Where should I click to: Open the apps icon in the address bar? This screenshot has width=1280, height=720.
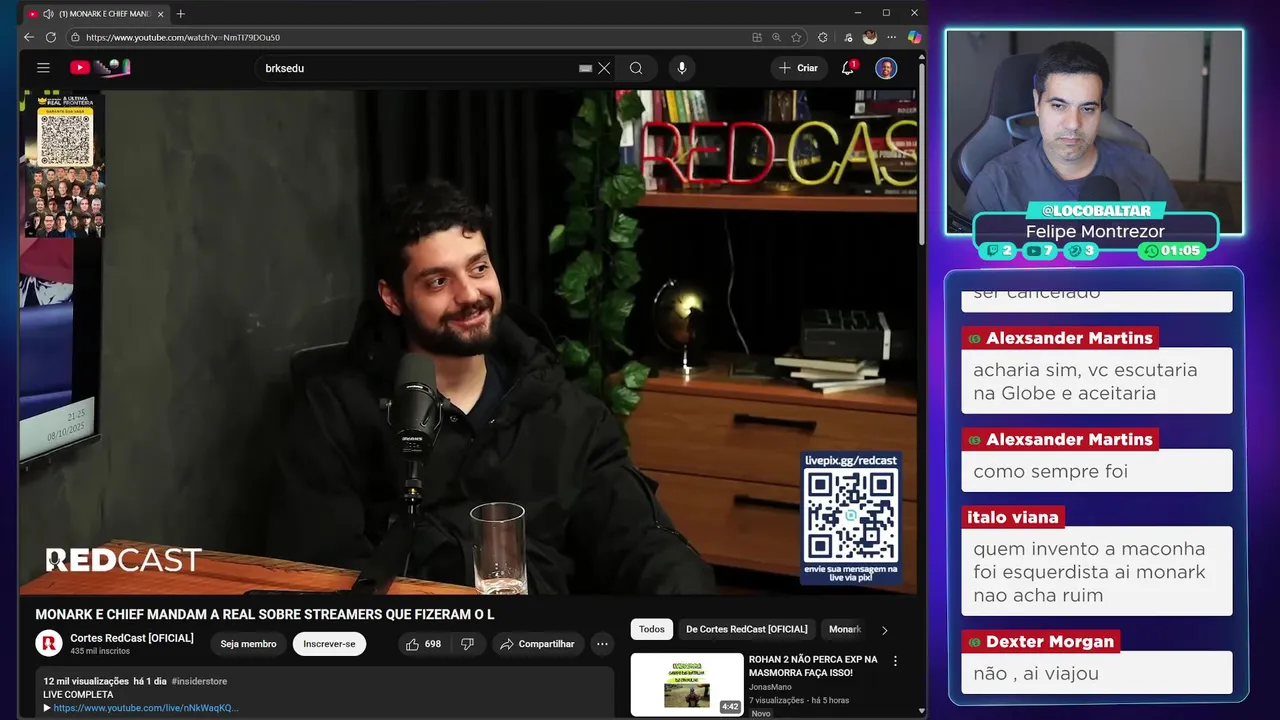click(x=757, y=37)
